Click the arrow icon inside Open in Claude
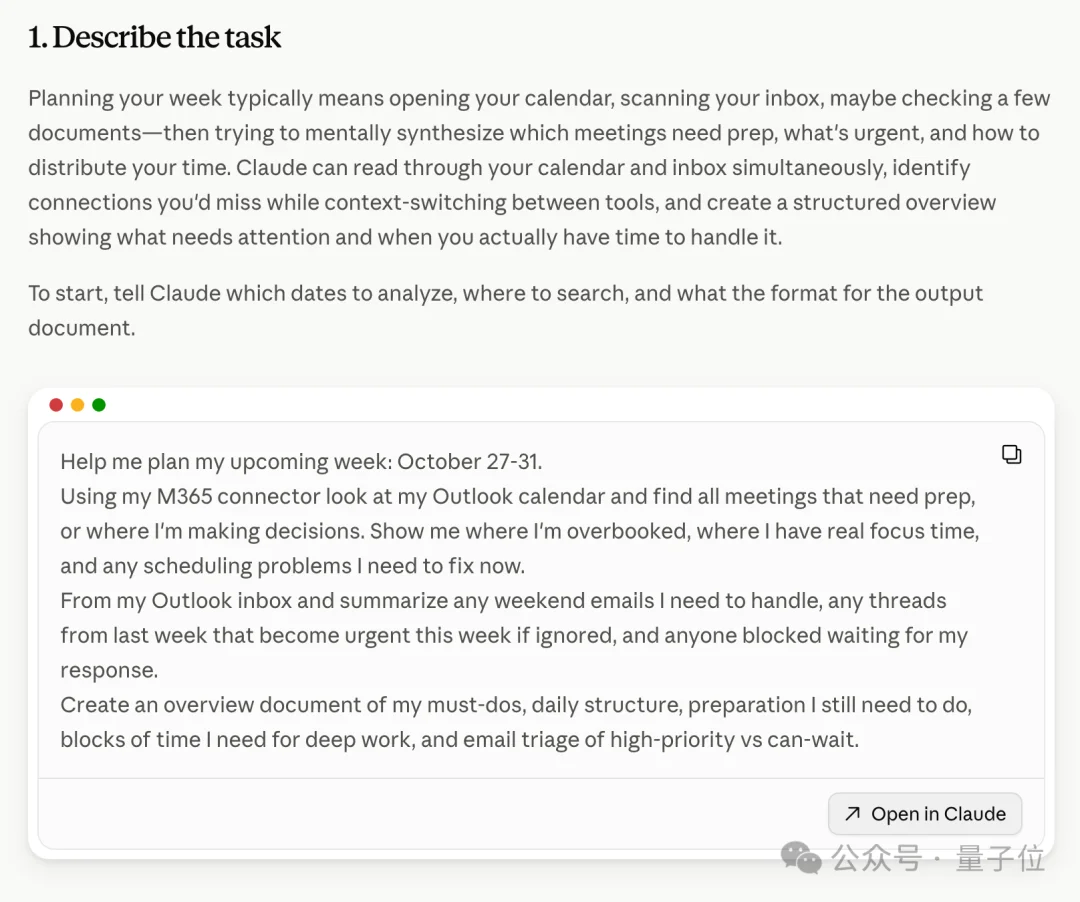 pyautogui.click(x=853, y=814)
